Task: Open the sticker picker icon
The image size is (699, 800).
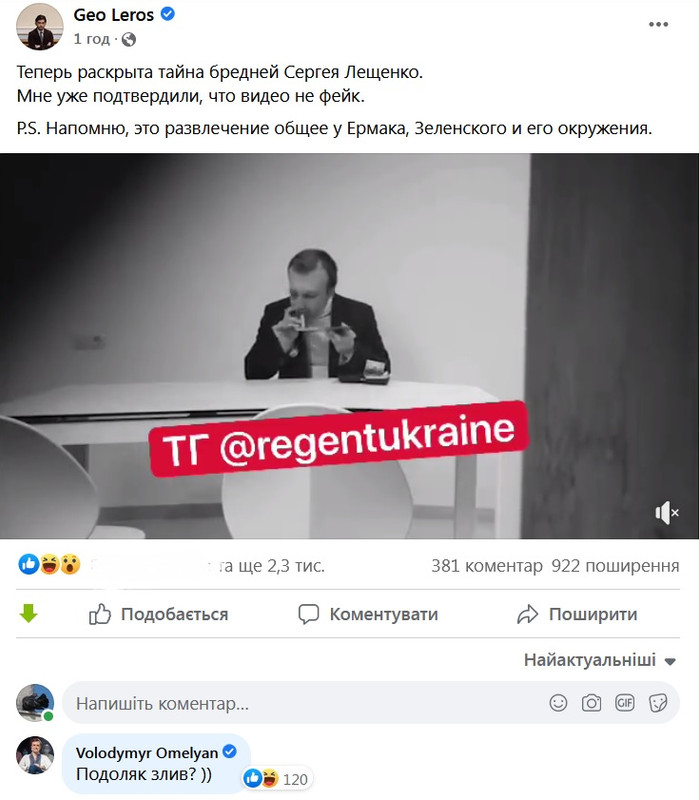Action: pyautogui.click(x=658, y=703)
